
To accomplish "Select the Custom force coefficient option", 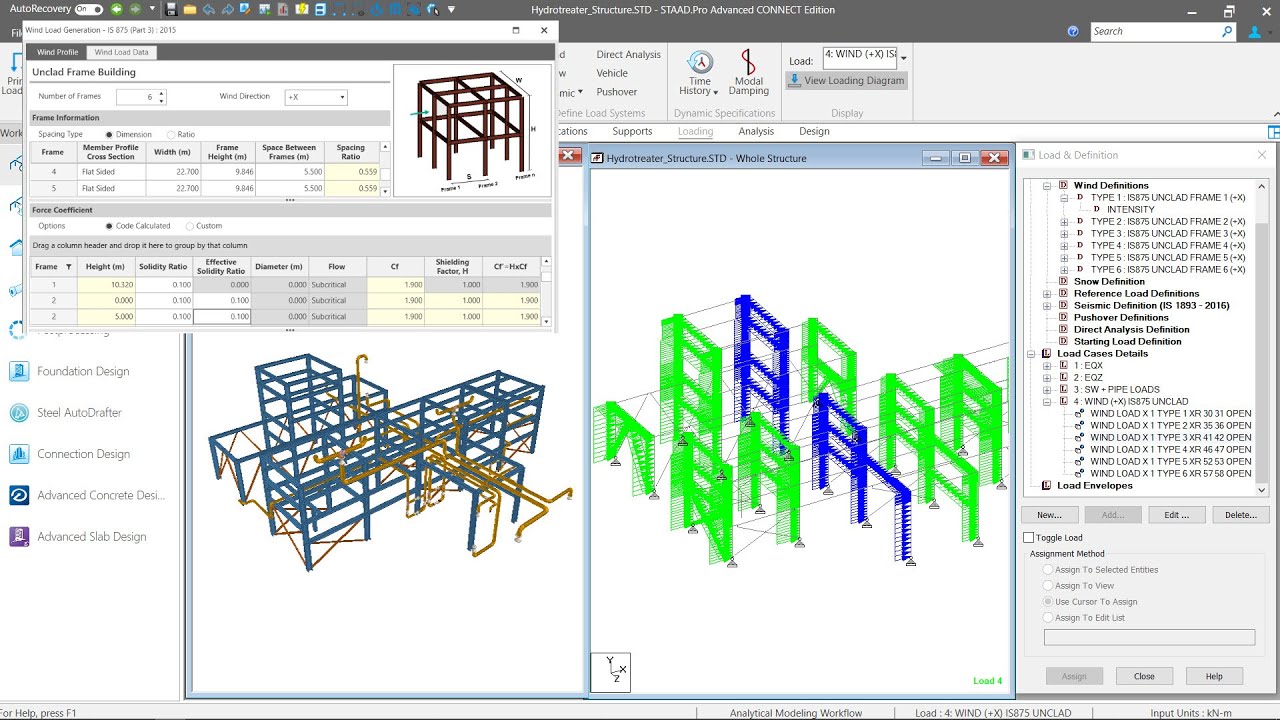I will click(189, 226).
